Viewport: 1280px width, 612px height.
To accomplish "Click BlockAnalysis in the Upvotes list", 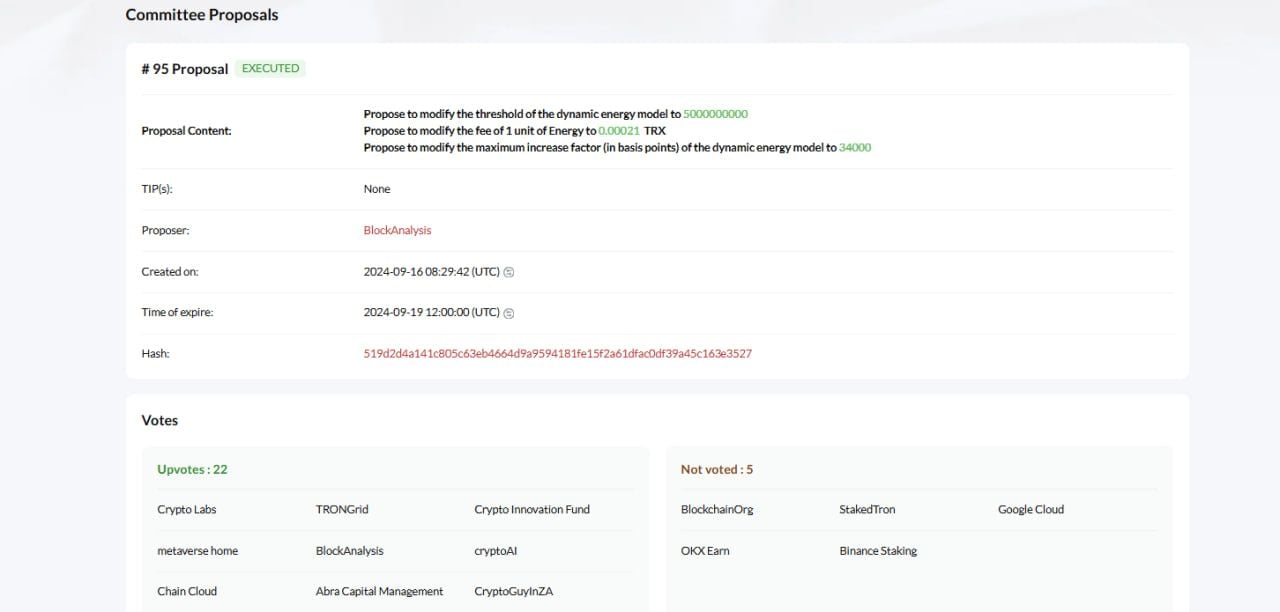I will pyautogui.click(x=350, y=550).
